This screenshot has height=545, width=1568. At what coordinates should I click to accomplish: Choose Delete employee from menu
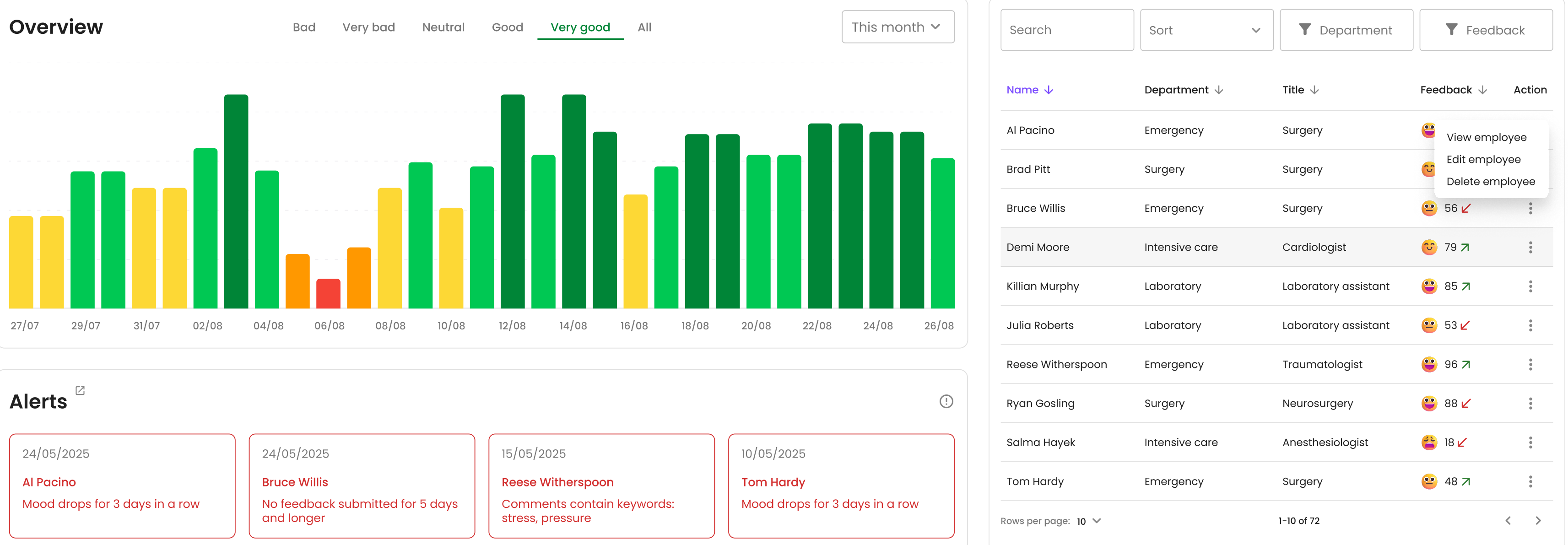[1490, 181]
